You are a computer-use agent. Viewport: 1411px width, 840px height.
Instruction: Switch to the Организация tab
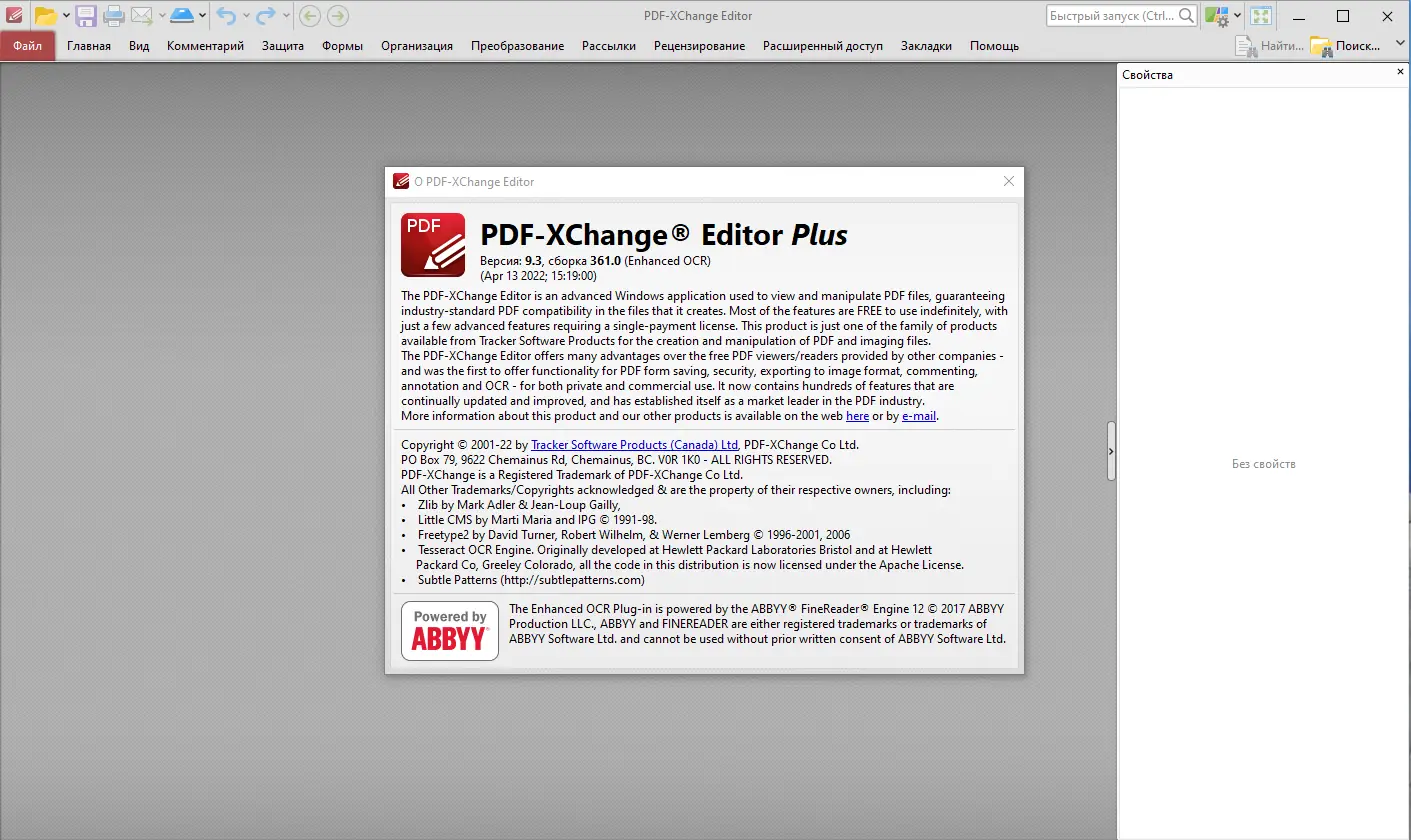[417, 46]
